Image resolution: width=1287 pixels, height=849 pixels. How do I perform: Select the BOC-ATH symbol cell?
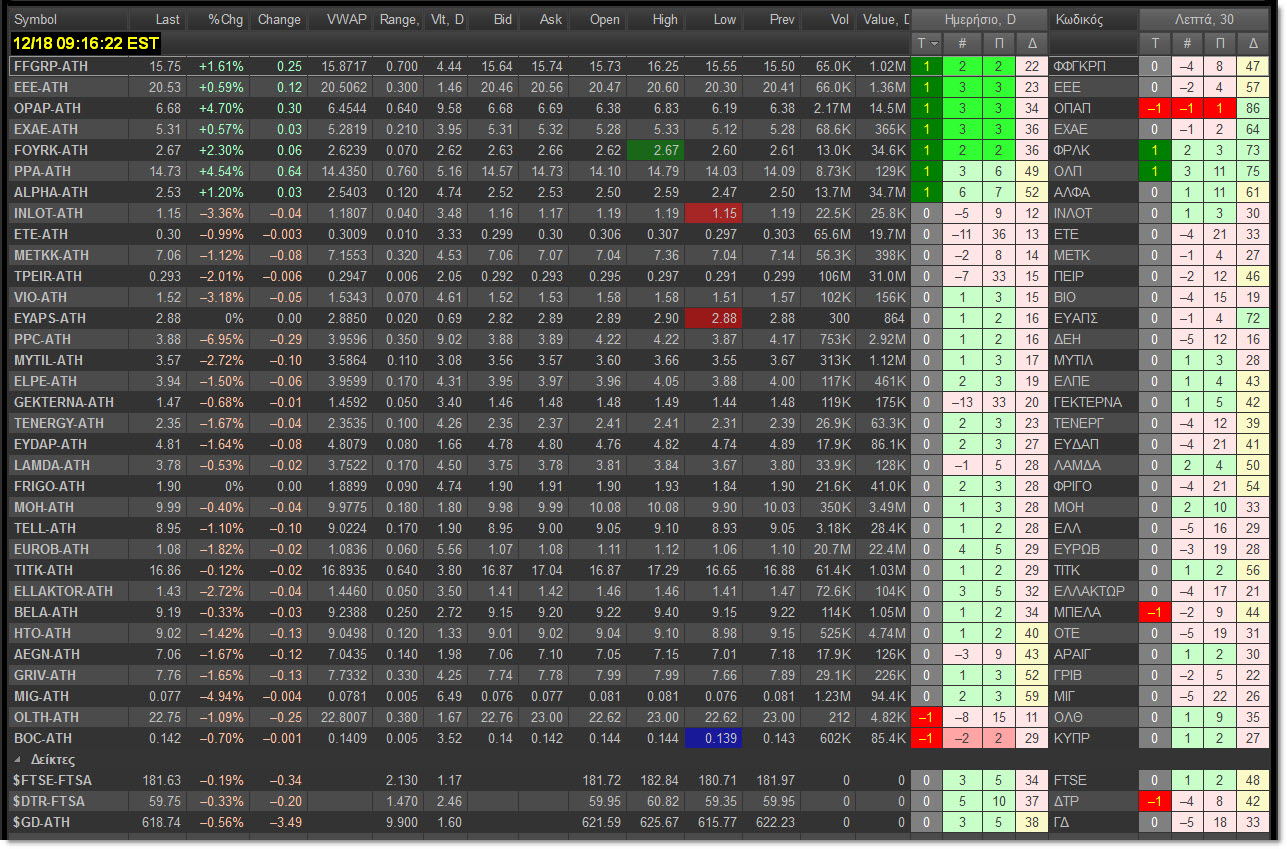click(x=69, y=738)
